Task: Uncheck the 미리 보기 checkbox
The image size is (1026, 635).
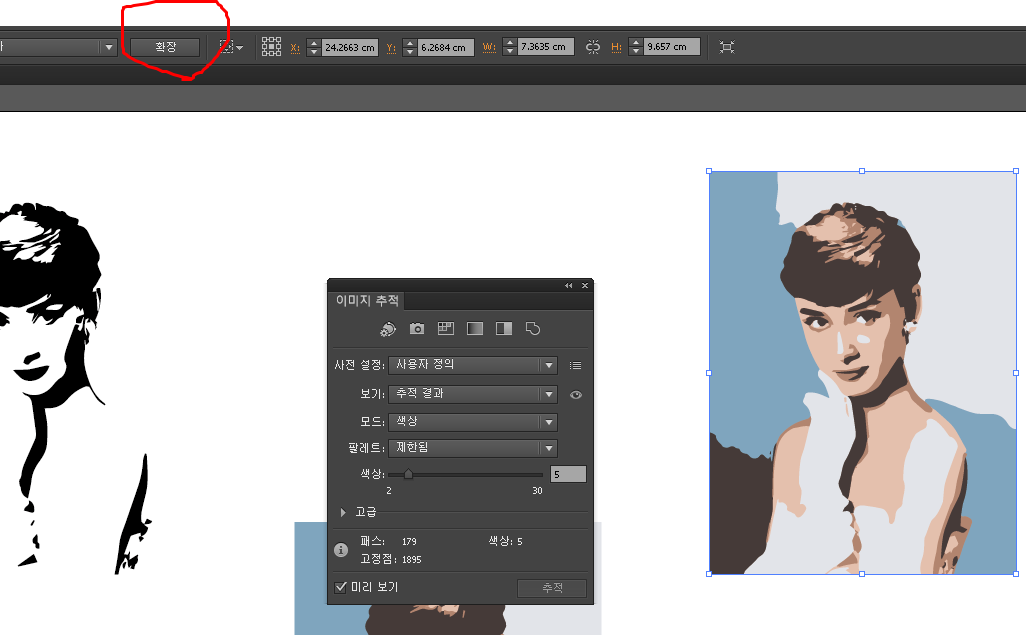Action: pyautogui.click(x=340, y=587)
